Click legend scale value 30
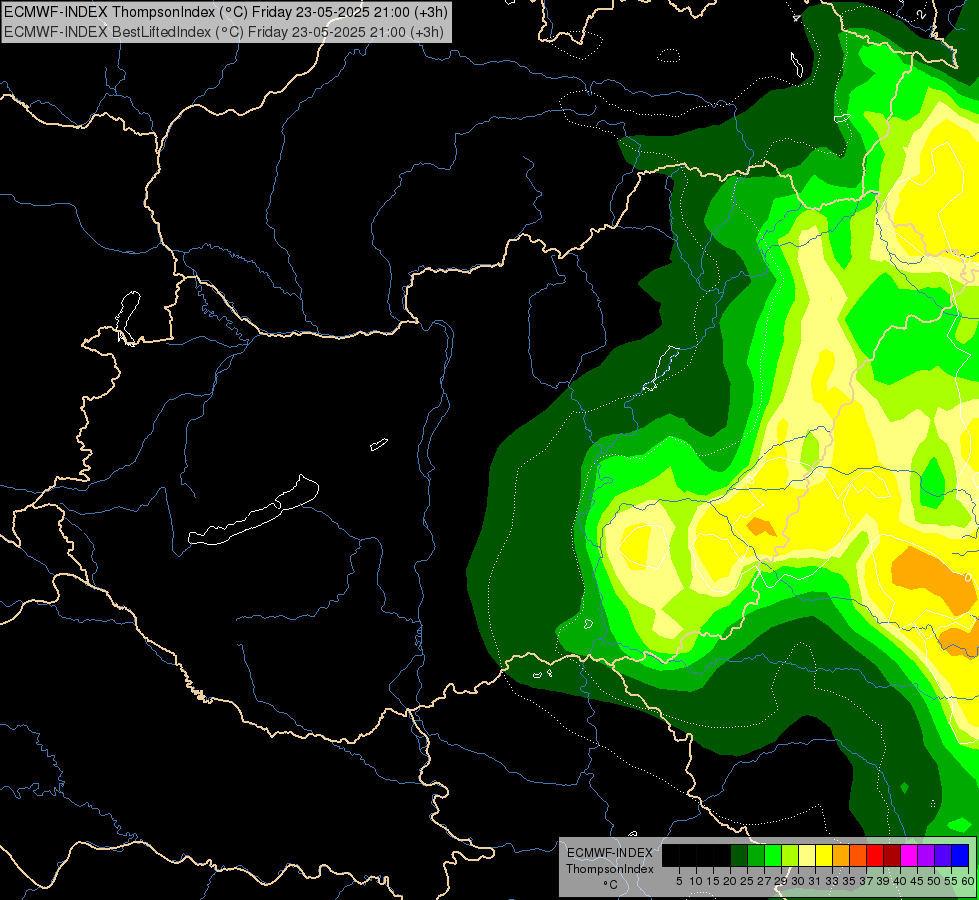The height and width of the screenshot is (900, 979). [798, 881]
